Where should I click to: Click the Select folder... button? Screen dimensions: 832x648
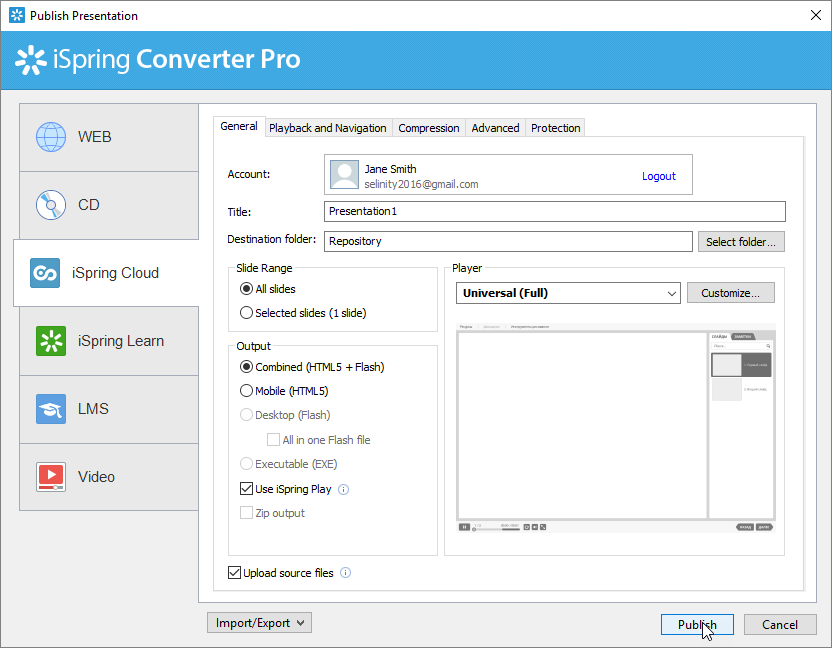click(x=741, y=242)
